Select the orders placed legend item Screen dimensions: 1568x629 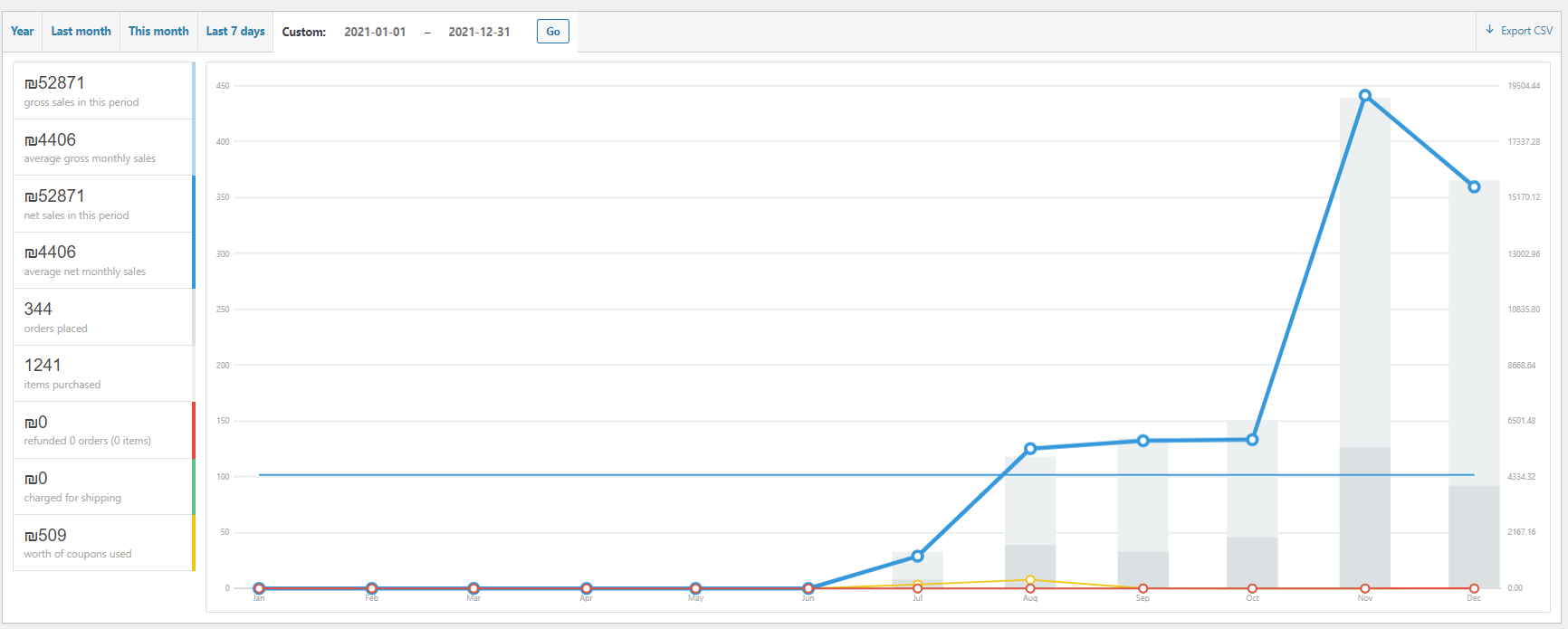104,317
